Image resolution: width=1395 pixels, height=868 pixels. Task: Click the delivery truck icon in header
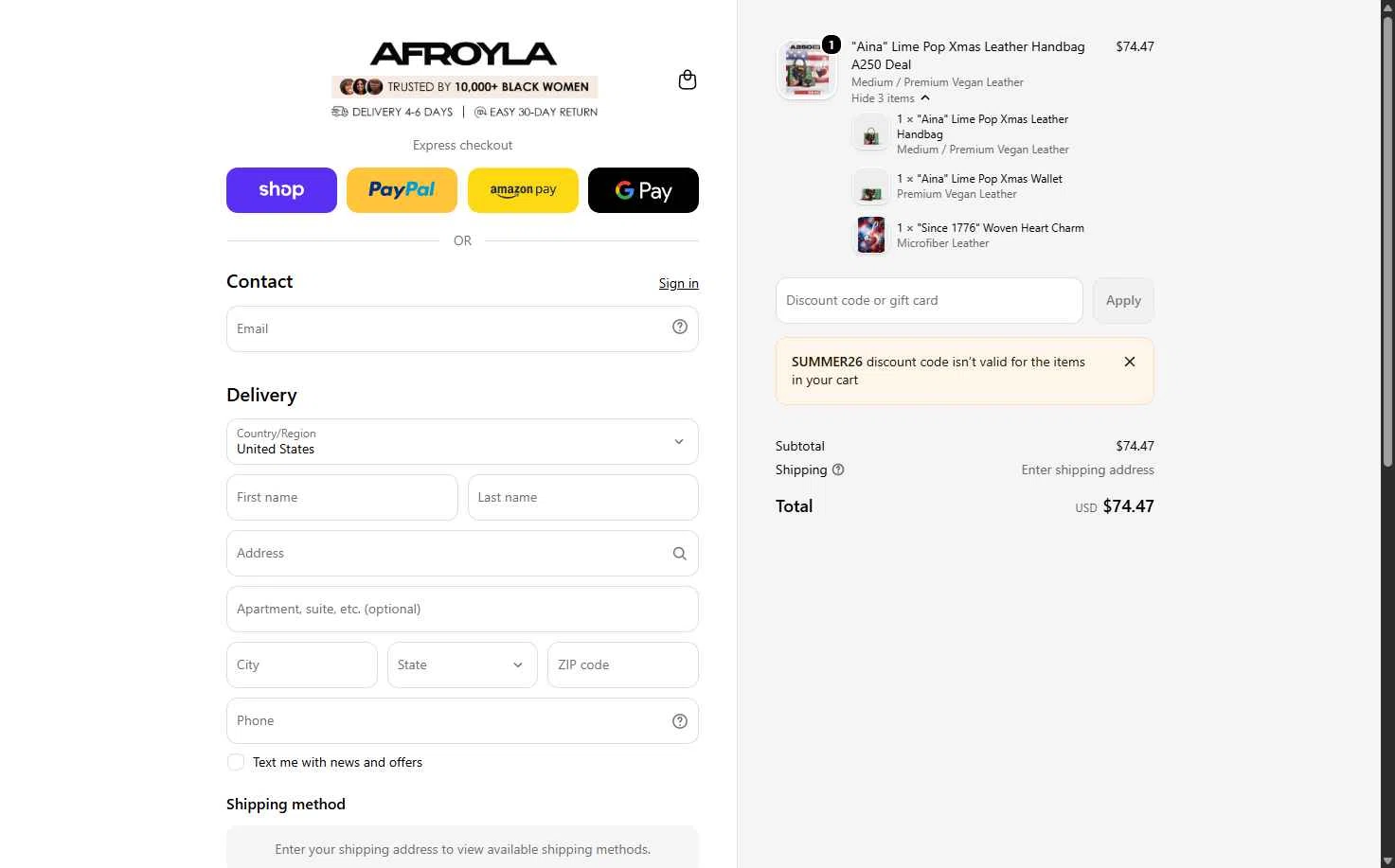[339, 112]
